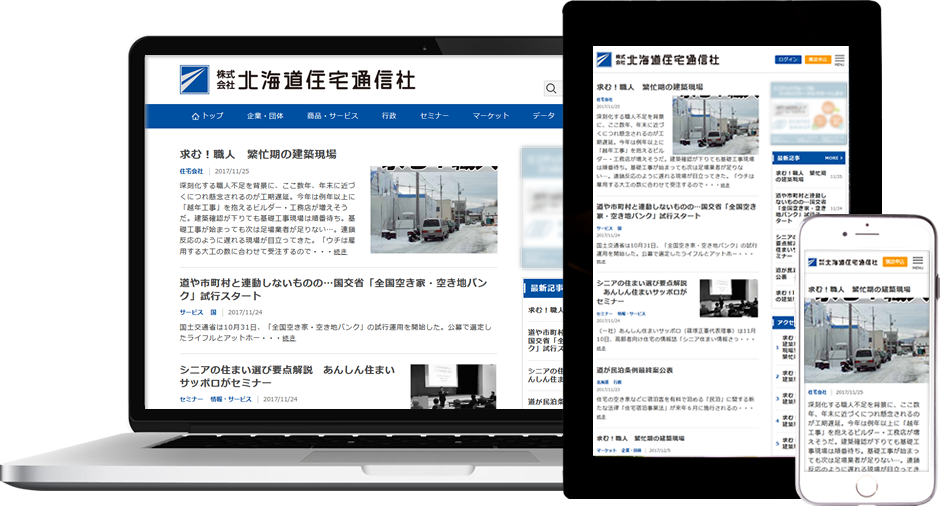
Task: Open laptop headline about 全国空き家・空き地バンク
Action: 333,289
